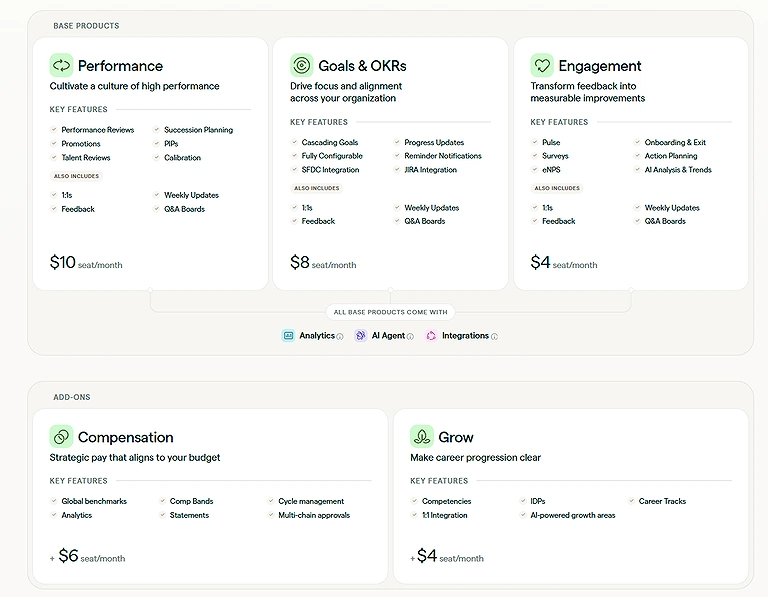The height and width of the screenshot is (597, 768).
Task: Click the Also Includes badge in Goals card
Action: (x=316, y=188)
